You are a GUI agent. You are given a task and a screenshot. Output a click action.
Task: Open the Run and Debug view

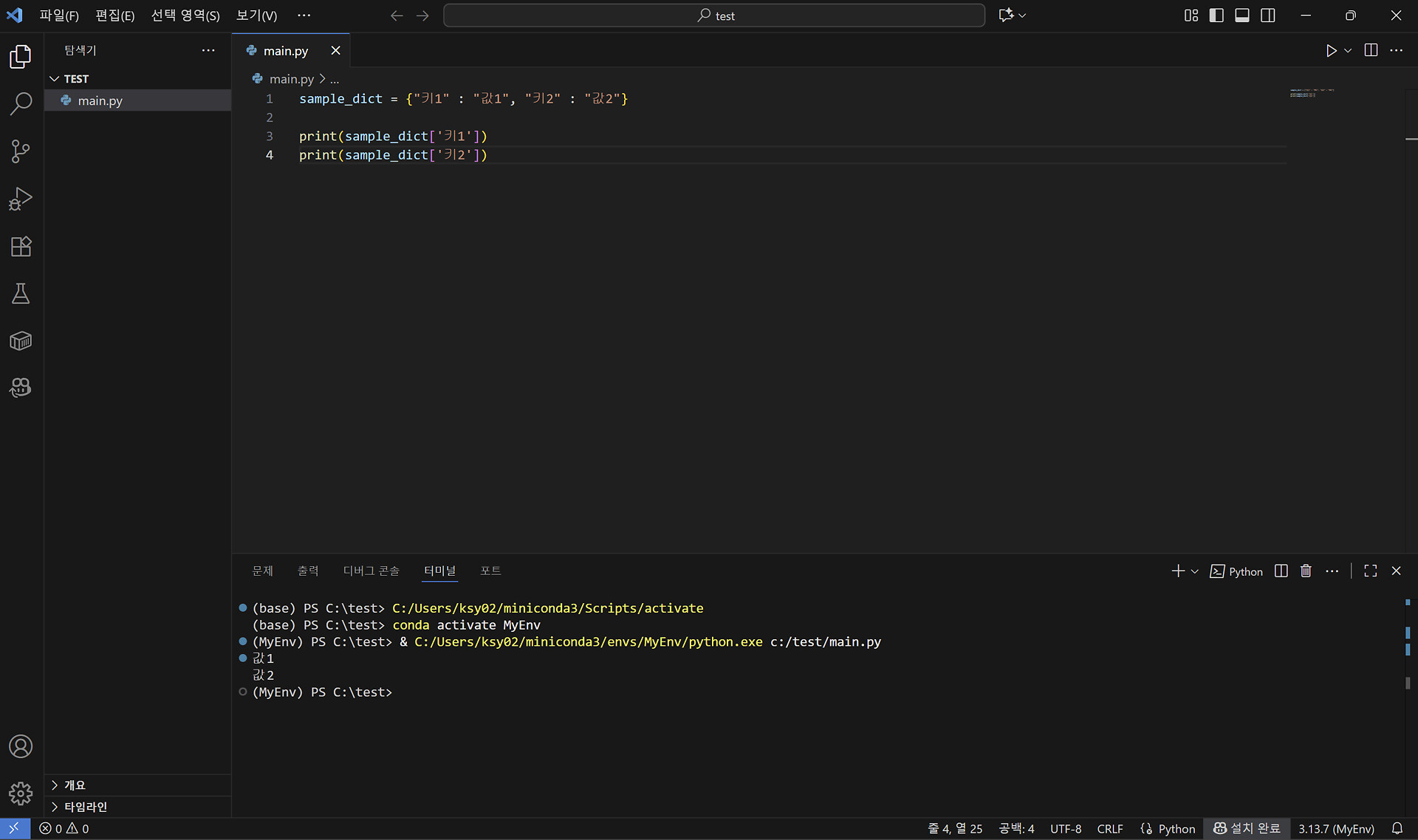pyautogui.click(x=21, y=199)
